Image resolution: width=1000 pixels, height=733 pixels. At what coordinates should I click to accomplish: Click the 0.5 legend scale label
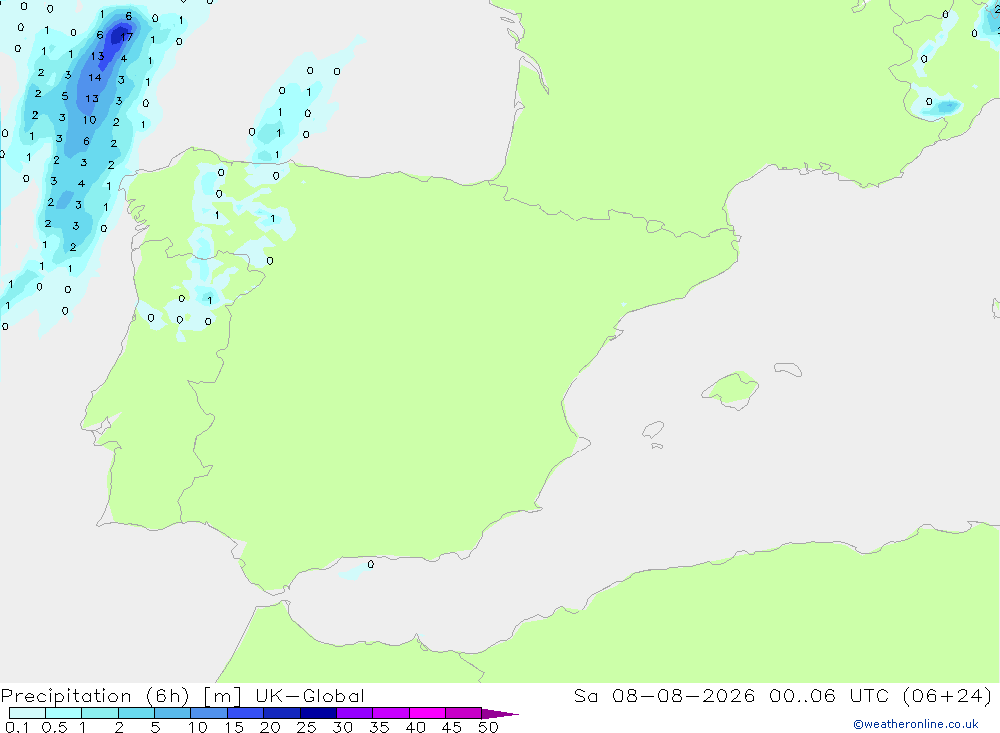[x=54, y=727]
